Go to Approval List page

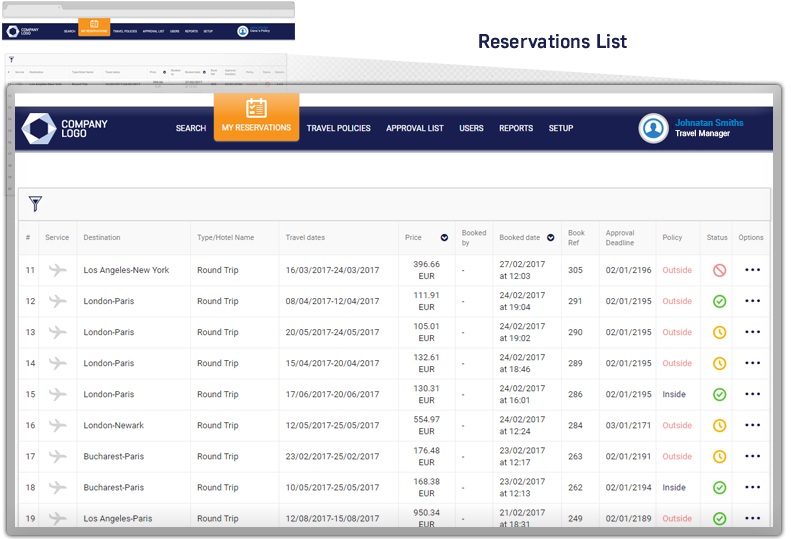[x=415, y=128]
